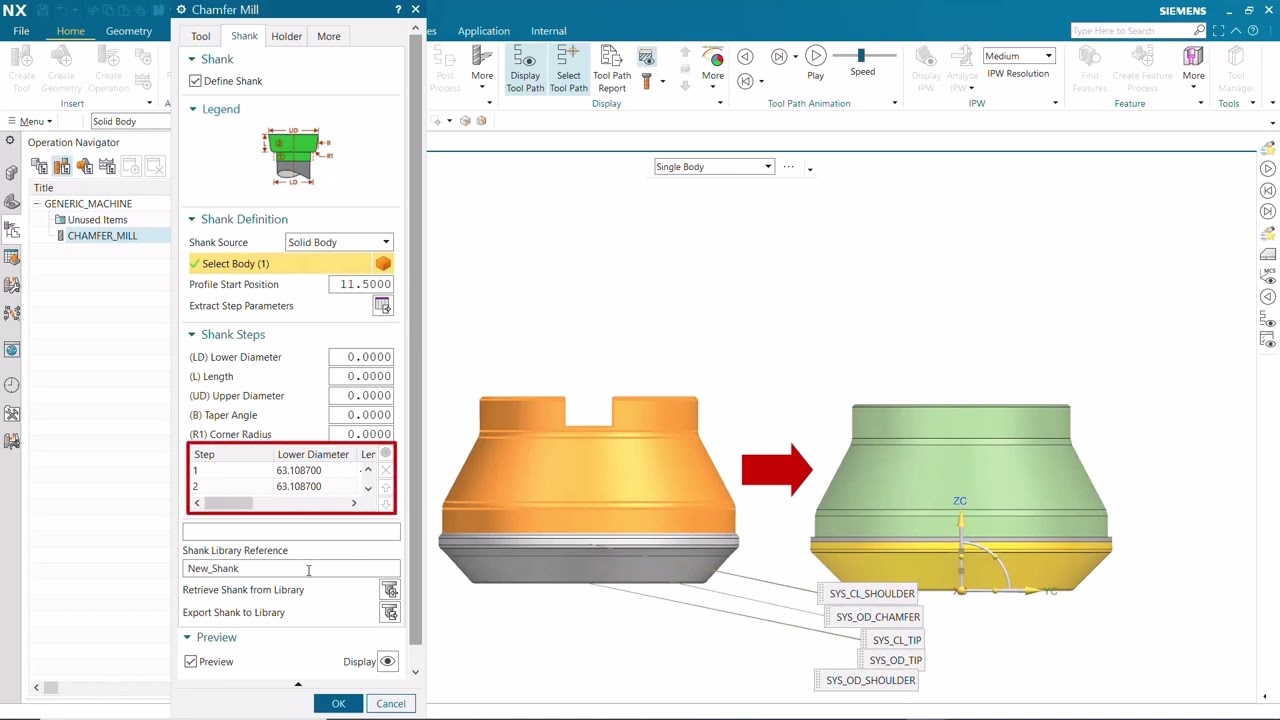Click the OK button
Image resolution: width=1280 pixels, height=720 pixels.
point(338,704)
